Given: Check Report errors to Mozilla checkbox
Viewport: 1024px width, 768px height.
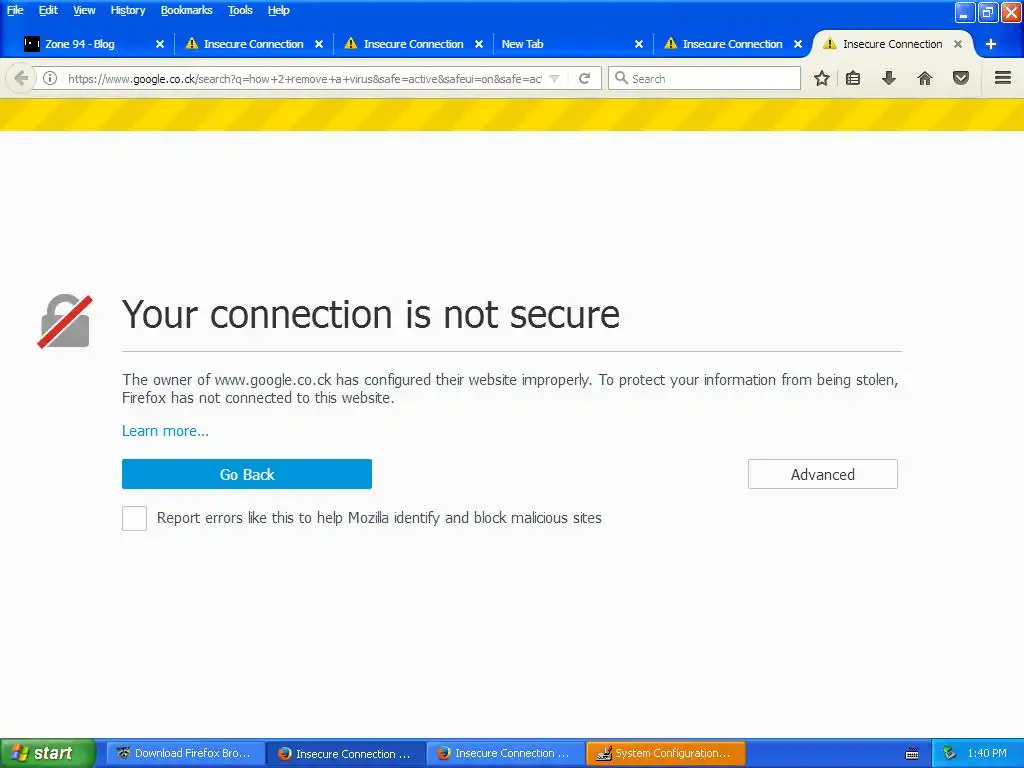Looking at the screenshot, I should (x=135, y=519).
